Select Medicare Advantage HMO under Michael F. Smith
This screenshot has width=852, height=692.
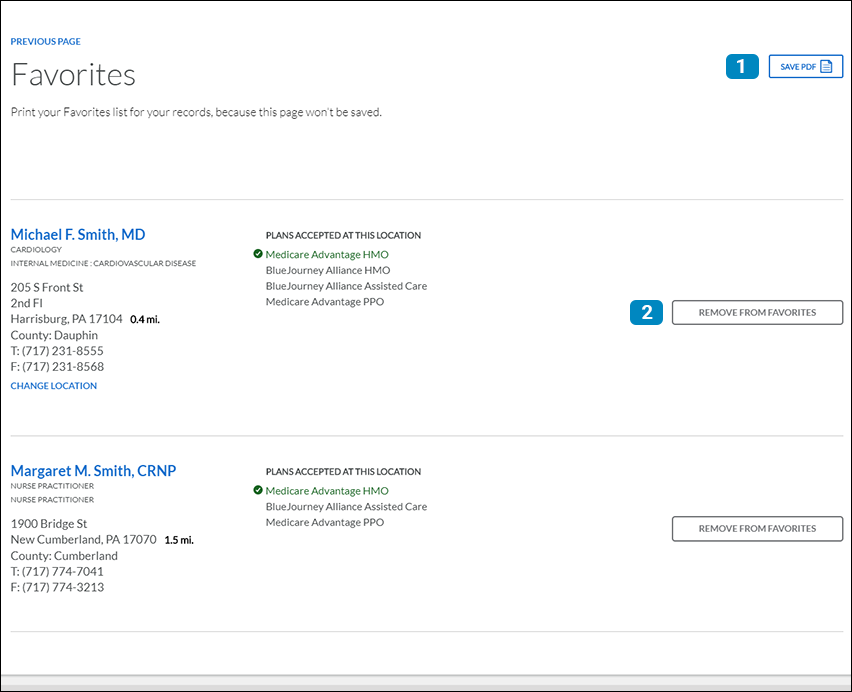coord(327,254)
